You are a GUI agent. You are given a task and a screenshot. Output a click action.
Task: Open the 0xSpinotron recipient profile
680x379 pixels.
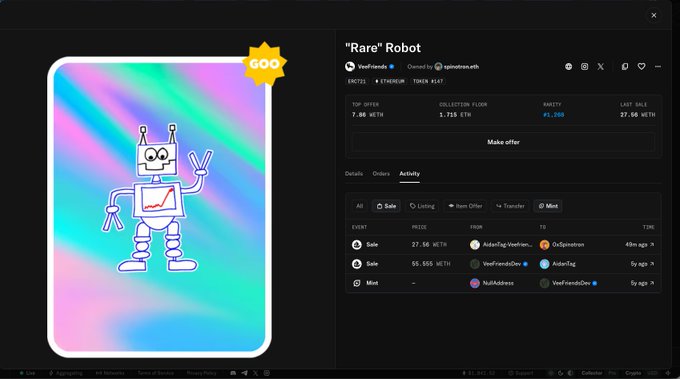point(568,245)
